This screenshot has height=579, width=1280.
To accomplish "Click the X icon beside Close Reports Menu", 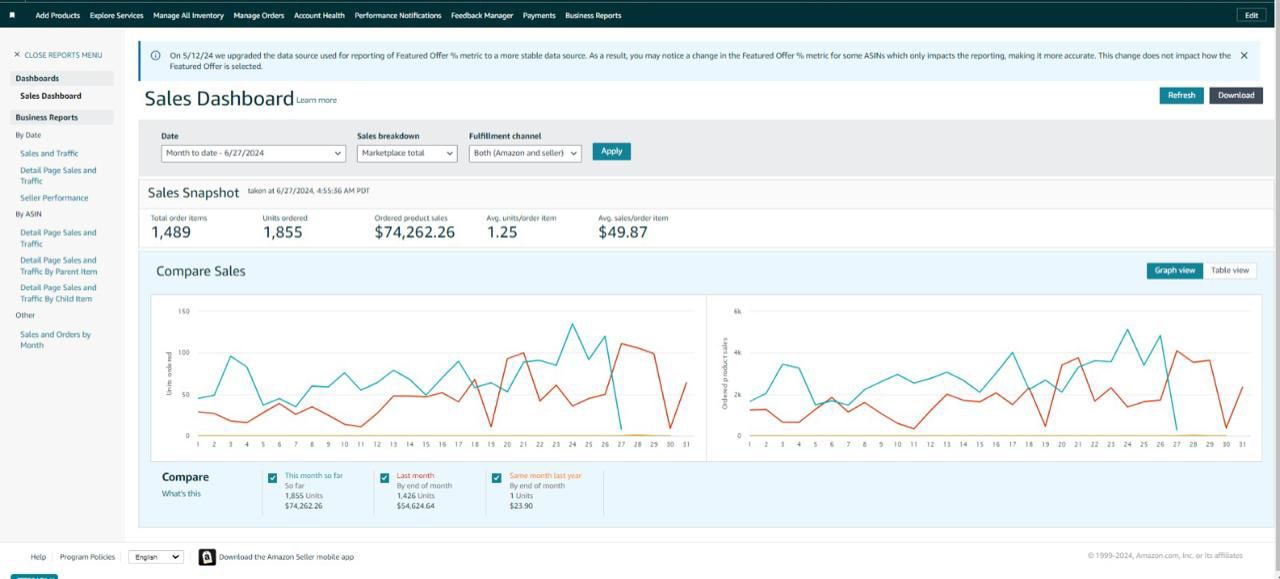I will (17, 55).
